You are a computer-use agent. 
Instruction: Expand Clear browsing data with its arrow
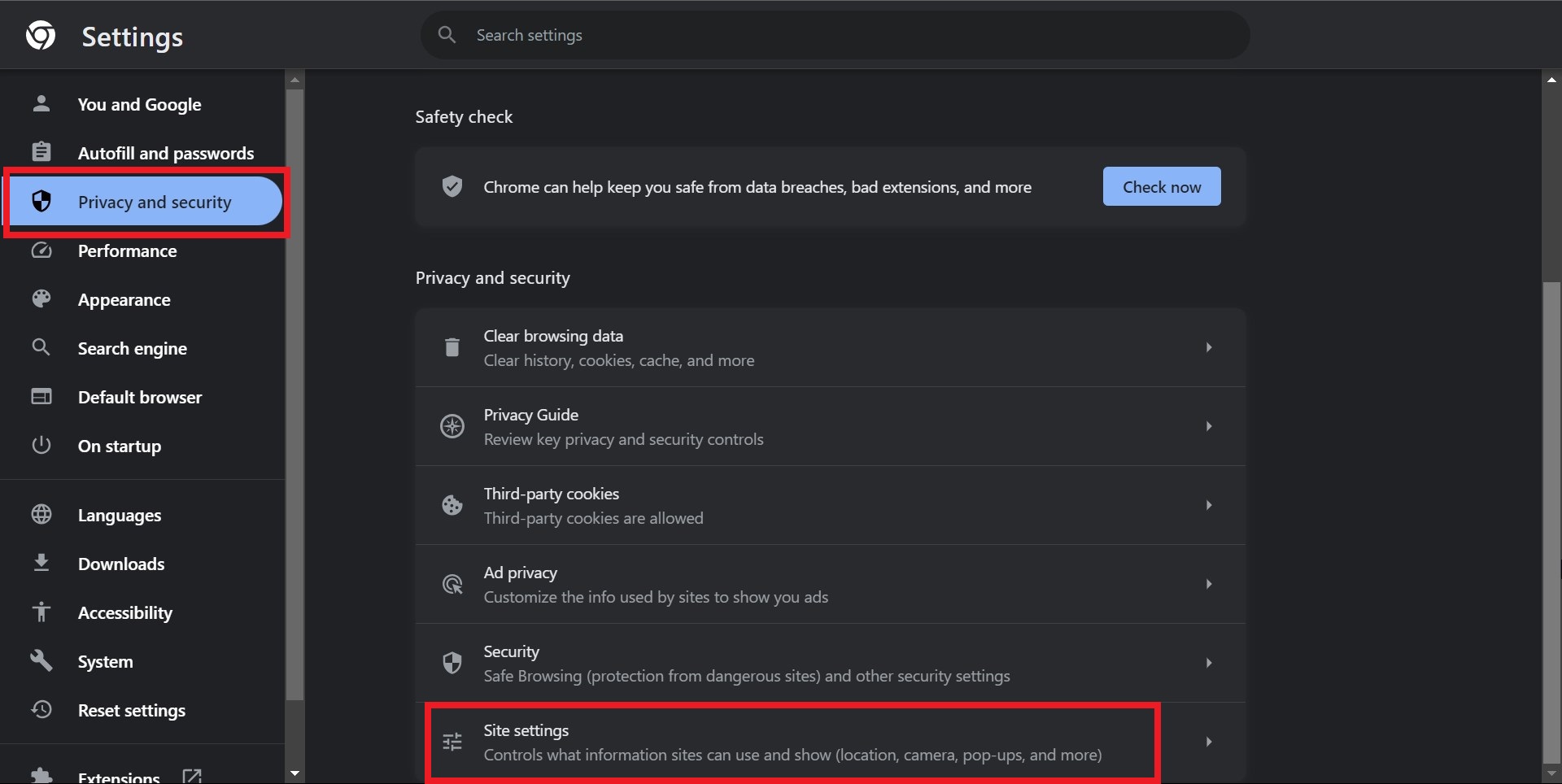click(1209, 347)
